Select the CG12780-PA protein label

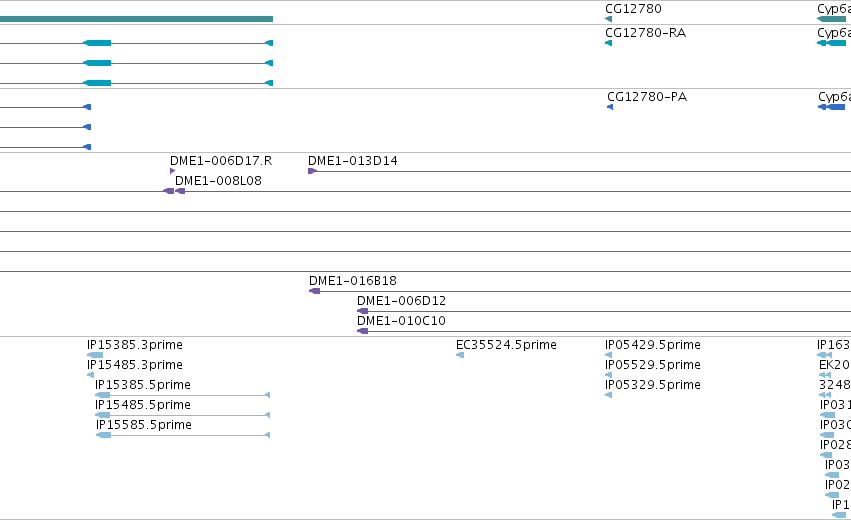647,97
